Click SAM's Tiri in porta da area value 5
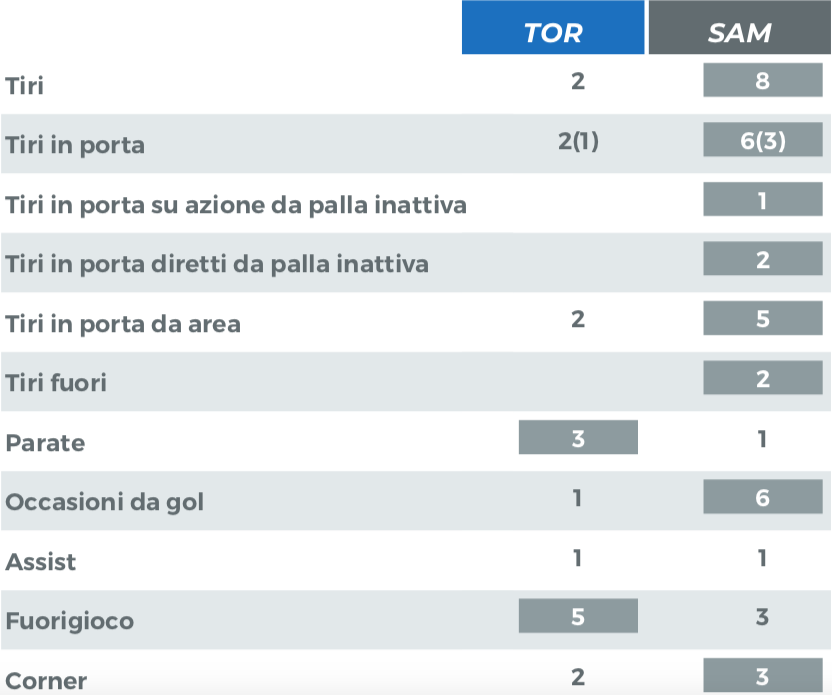The height and width of the screenshot is (695, 832). 762,319
